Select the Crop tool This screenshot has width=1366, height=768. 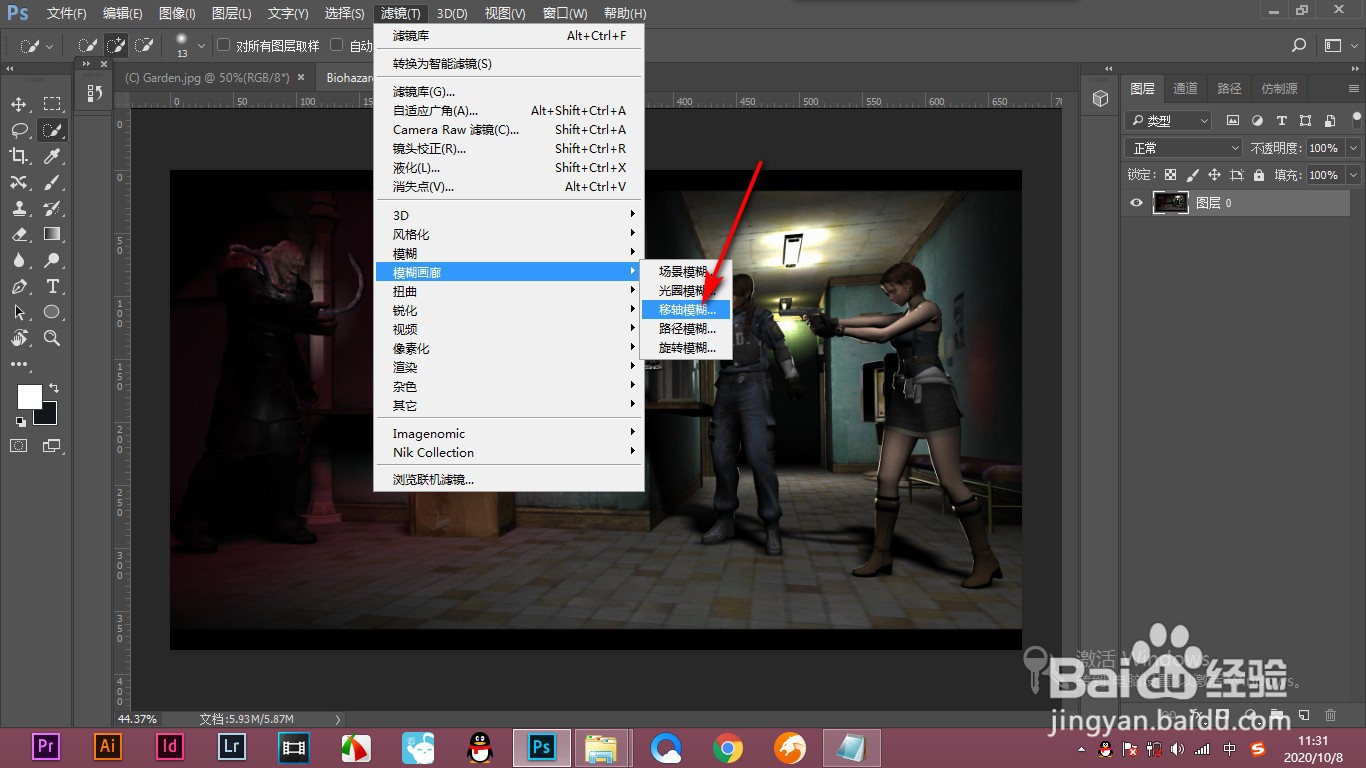click(x=19, y=156)
